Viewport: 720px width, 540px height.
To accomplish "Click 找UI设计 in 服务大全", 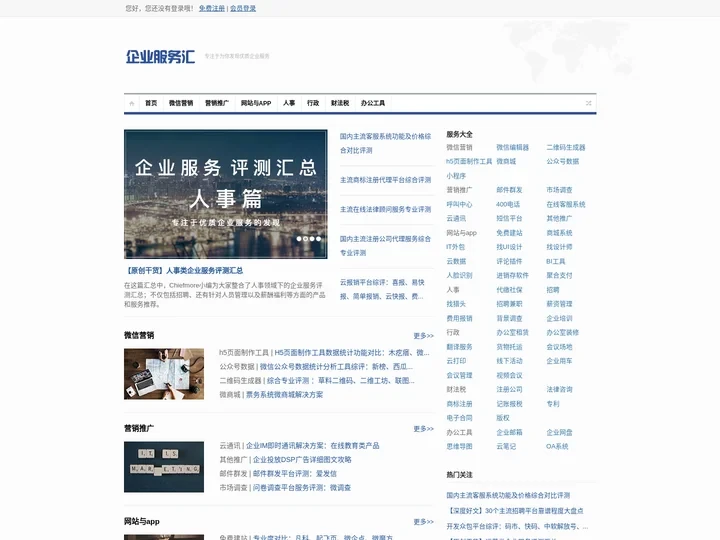I will tap(509, 247).
